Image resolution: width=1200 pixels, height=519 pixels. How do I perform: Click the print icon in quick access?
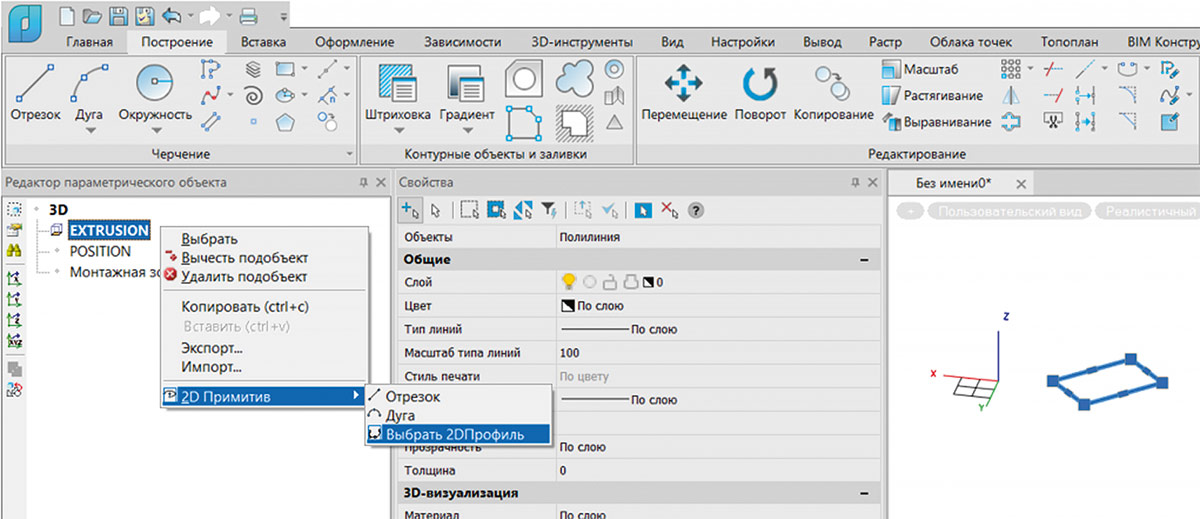[x=249, y=16]
